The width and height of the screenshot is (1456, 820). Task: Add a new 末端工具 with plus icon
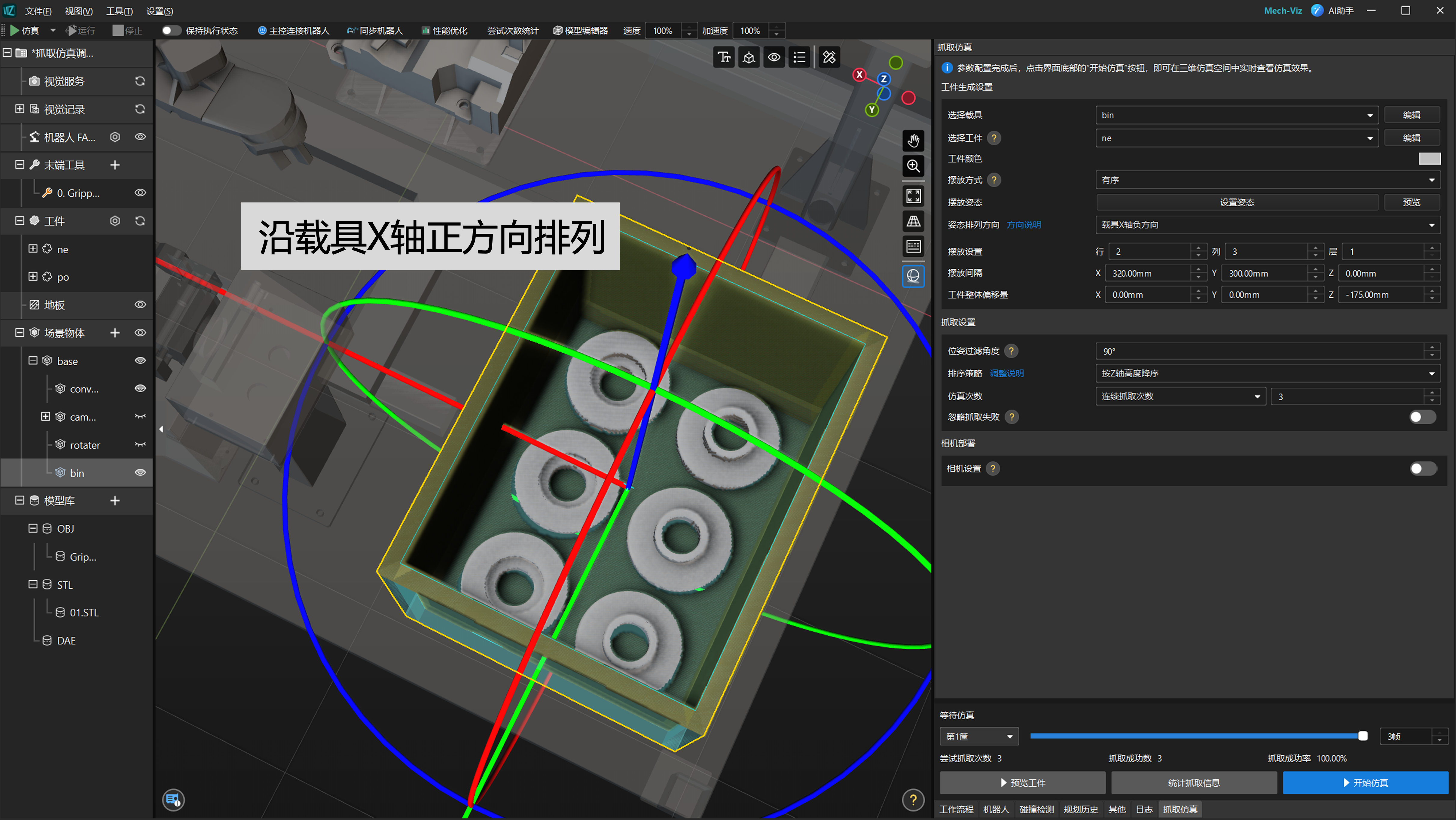(115, 165)
